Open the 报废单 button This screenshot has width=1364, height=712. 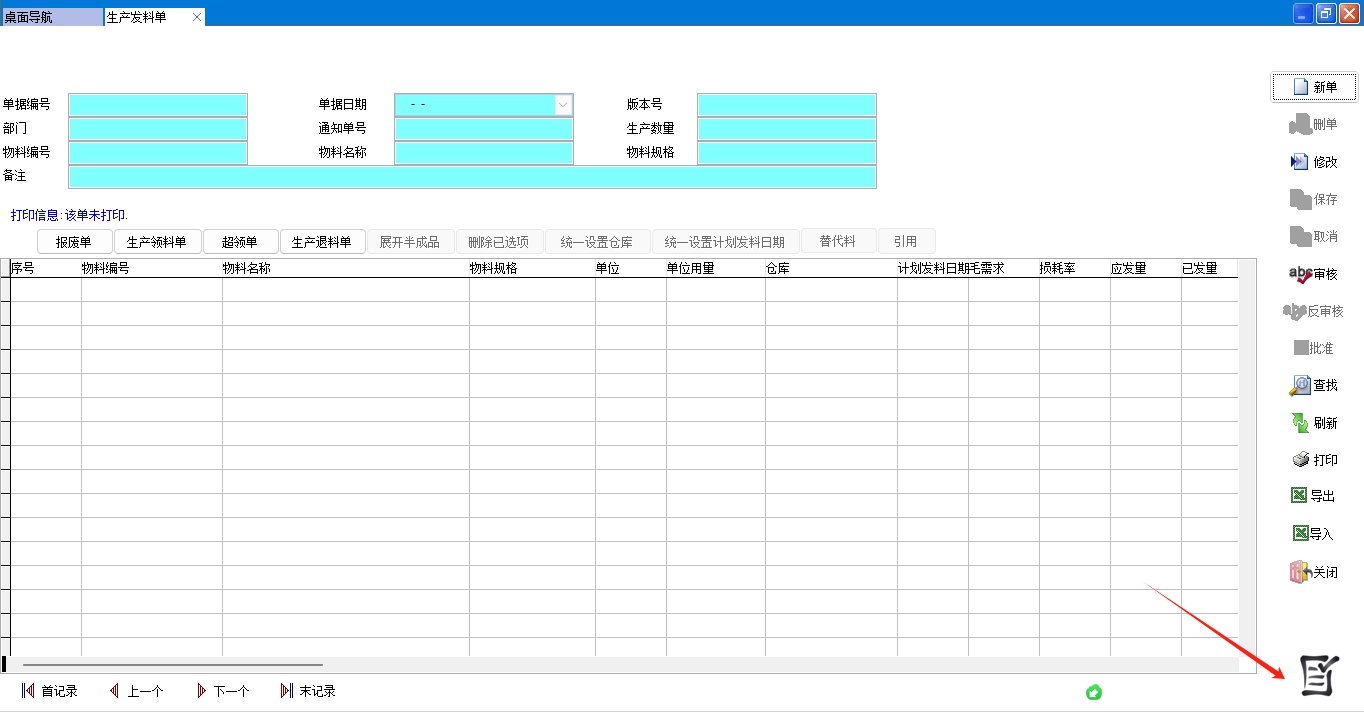click(x=74, y=242)
